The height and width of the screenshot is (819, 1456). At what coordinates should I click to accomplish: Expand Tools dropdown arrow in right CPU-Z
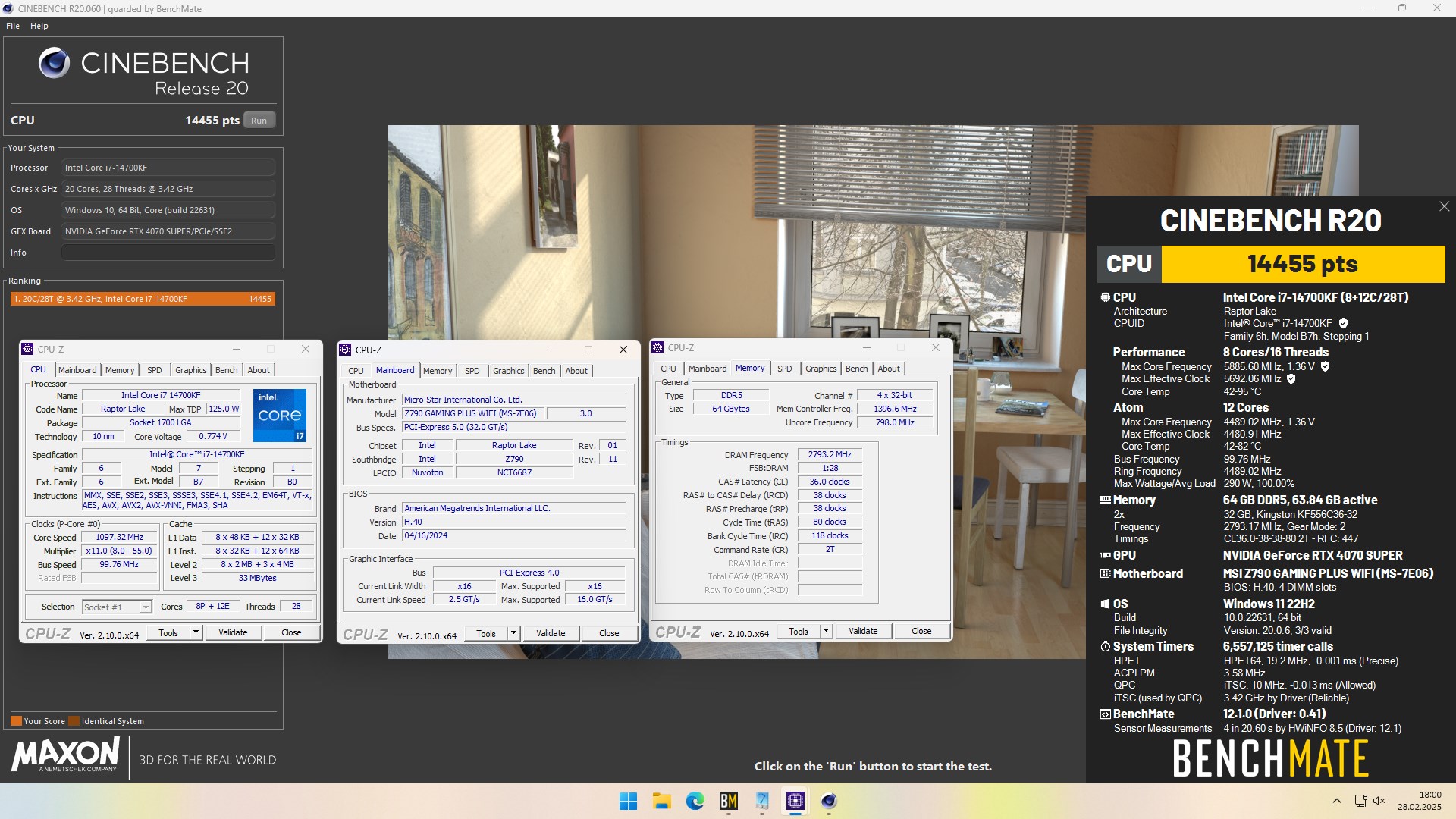826,631
